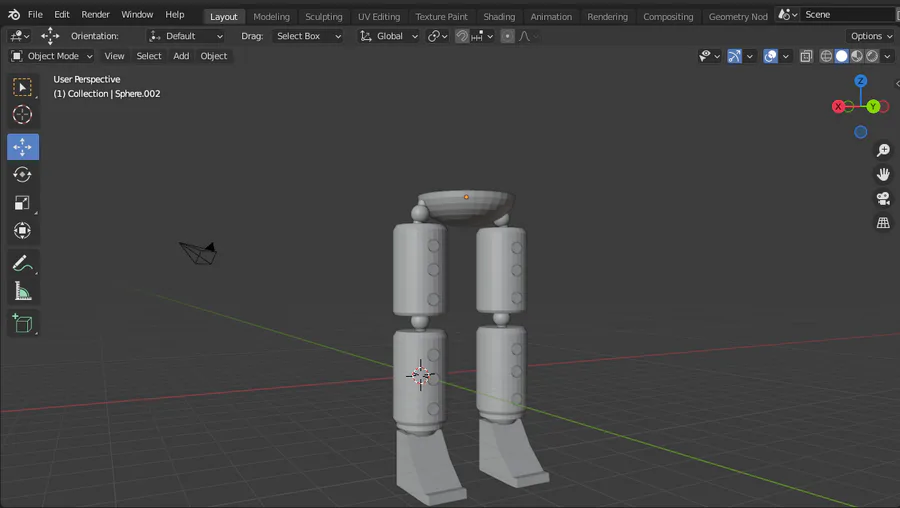Open Global transform orientation dropdown
The height and width of the screenshot is (508, 900).
(388, 36)
